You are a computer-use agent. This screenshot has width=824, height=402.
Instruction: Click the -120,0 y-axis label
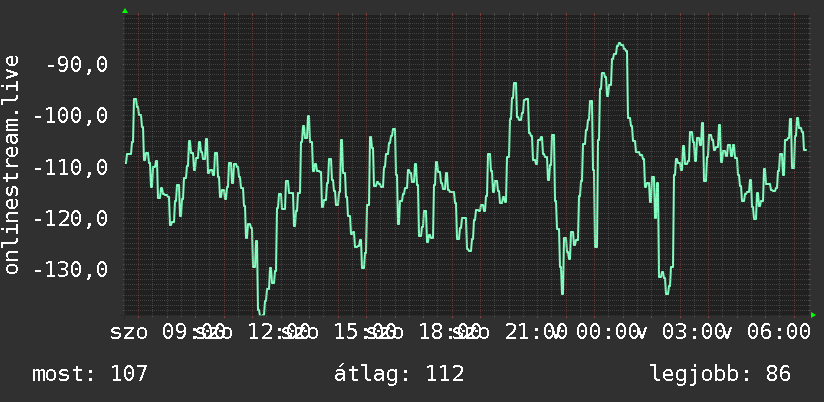pyautogui.click(x=70, y=218)
